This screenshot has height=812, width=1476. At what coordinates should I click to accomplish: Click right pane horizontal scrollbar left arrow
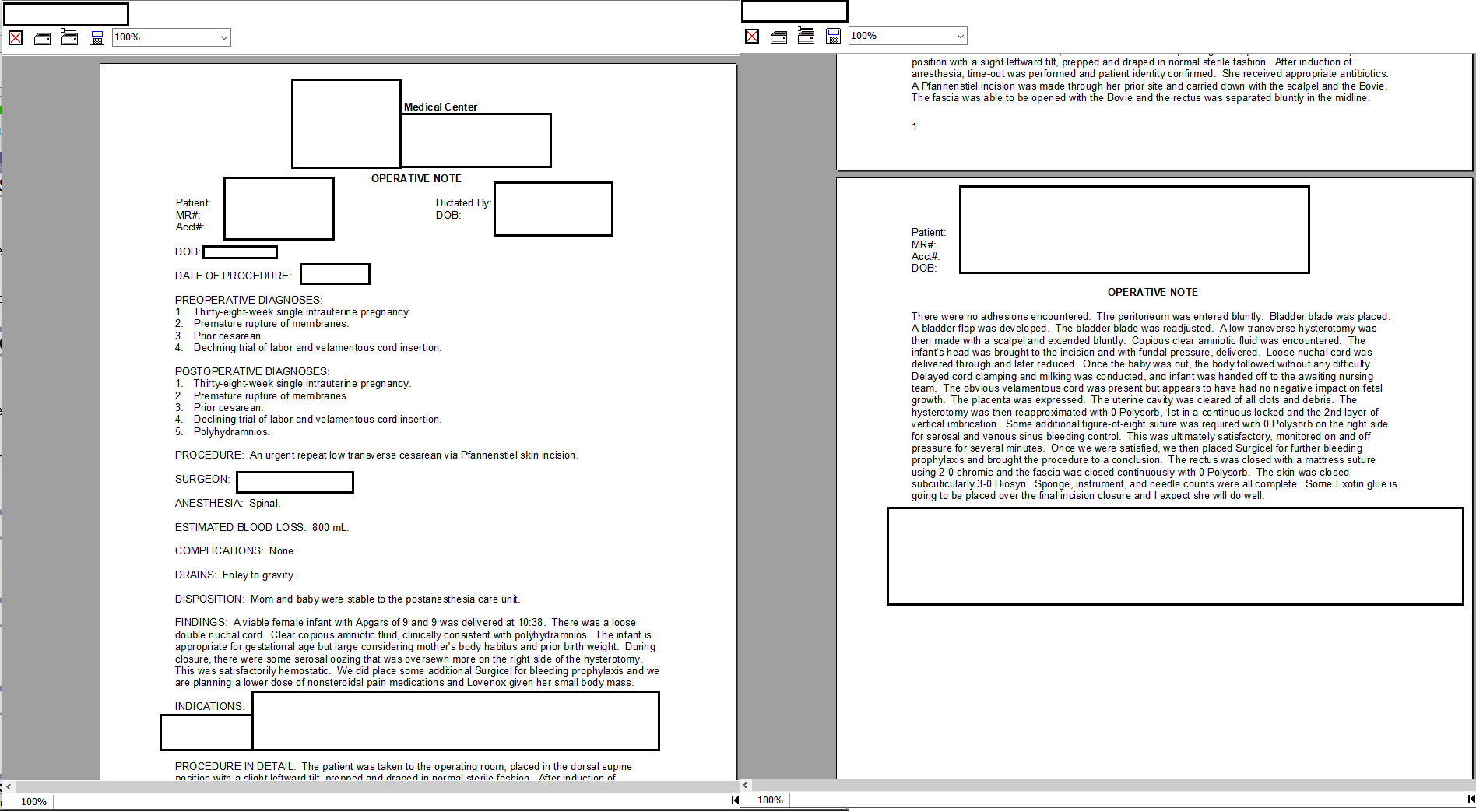click(x=745, y=786)
